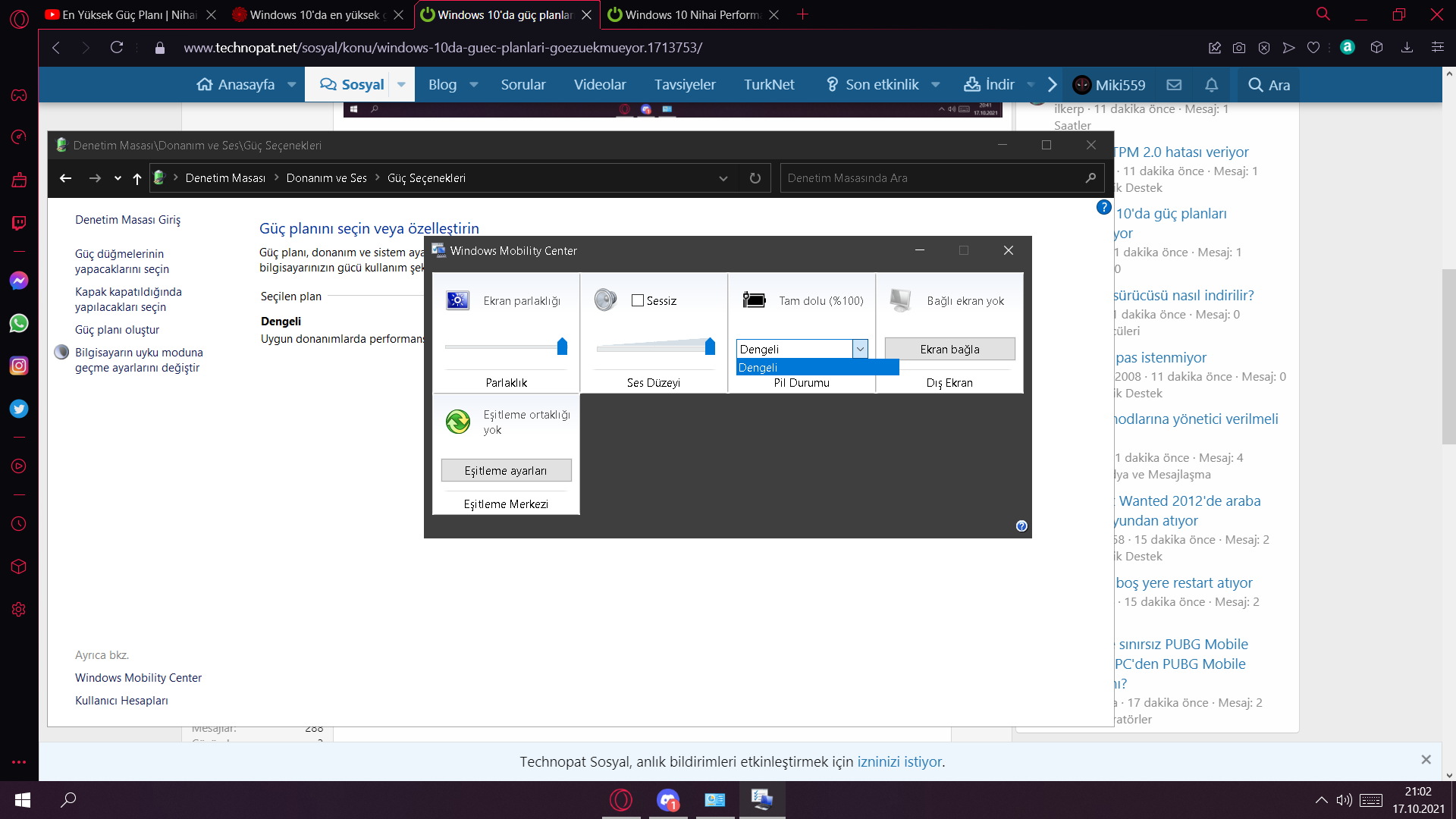Screen dimensions: 1456x819
Task: Open Twitch sidebar icon
Action: click(19, 223)
